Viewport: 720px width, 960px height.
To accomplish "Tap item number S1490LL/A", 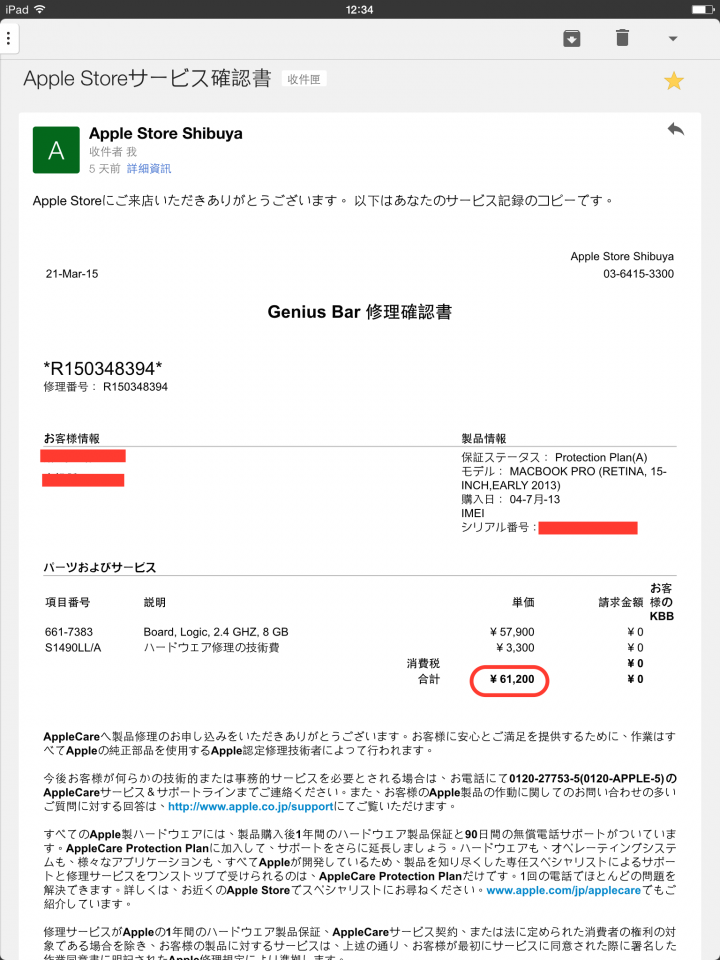I will pos(73,648).
